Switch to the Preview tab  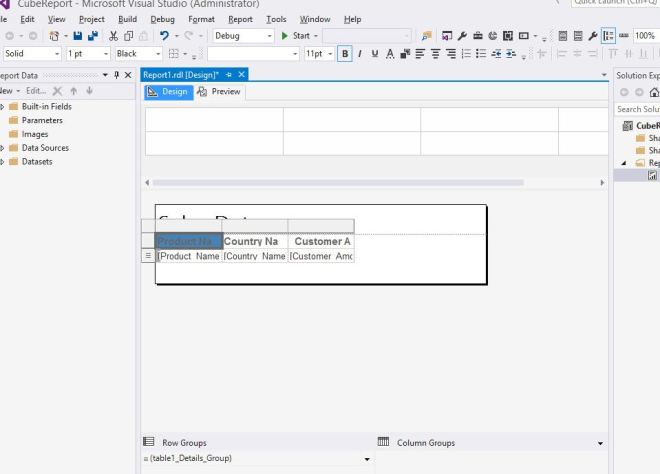[x=220, y=92]
